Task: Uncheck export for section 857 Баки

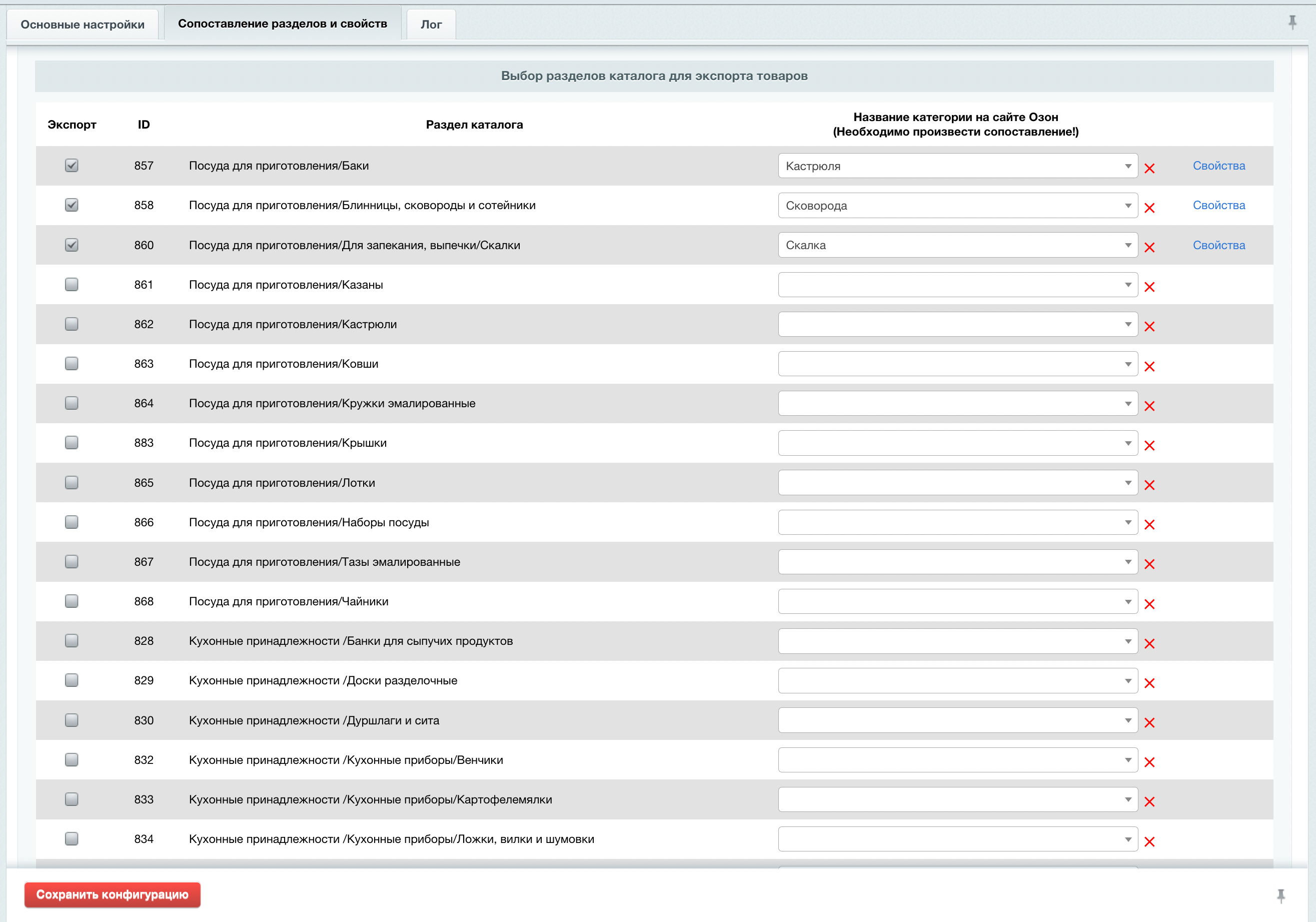Action: tap(71, 166)
